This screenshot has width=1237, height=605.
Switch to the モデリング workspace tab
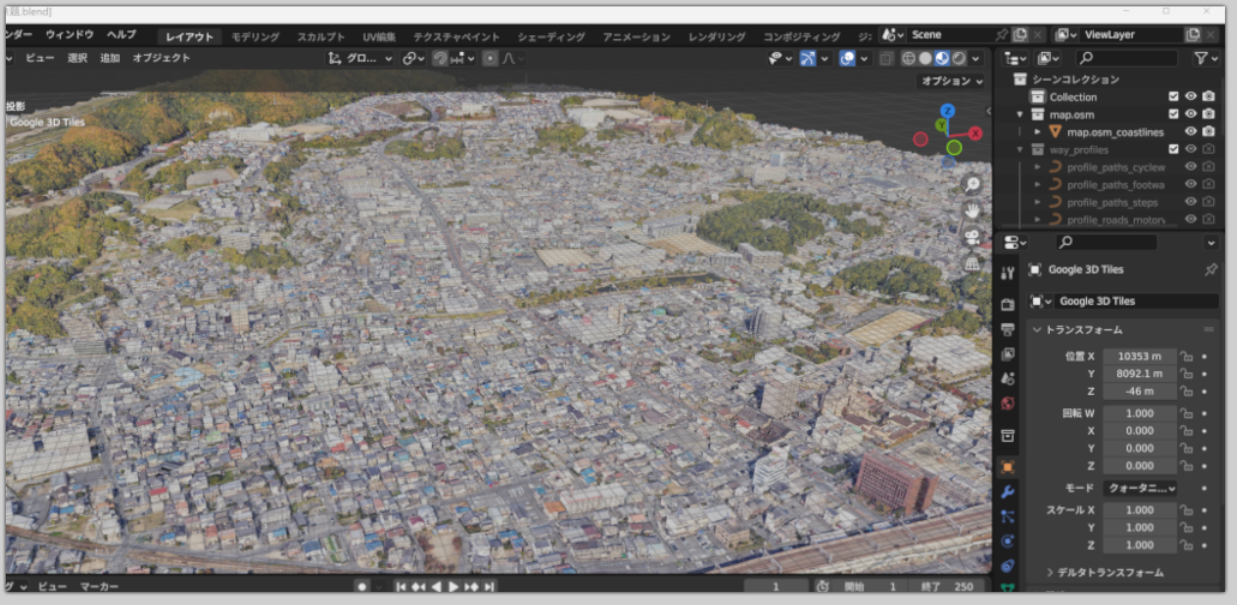256,37
